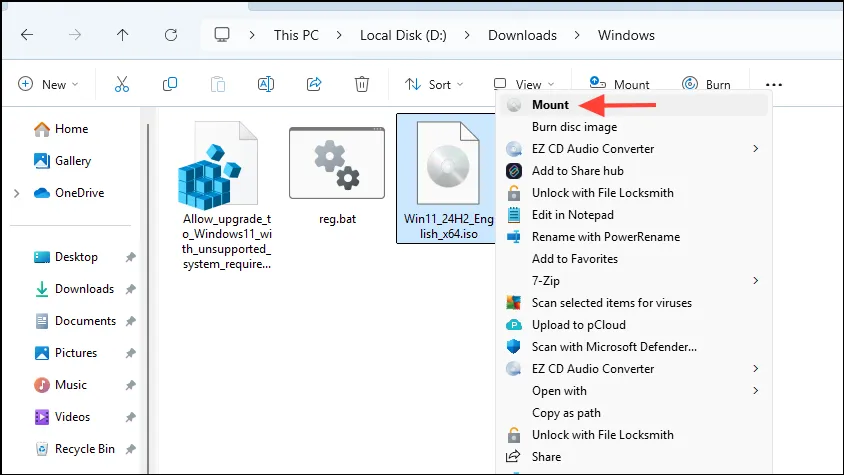Choose Add to Share hub
The image size is (844, 475).
click(634, 171)
